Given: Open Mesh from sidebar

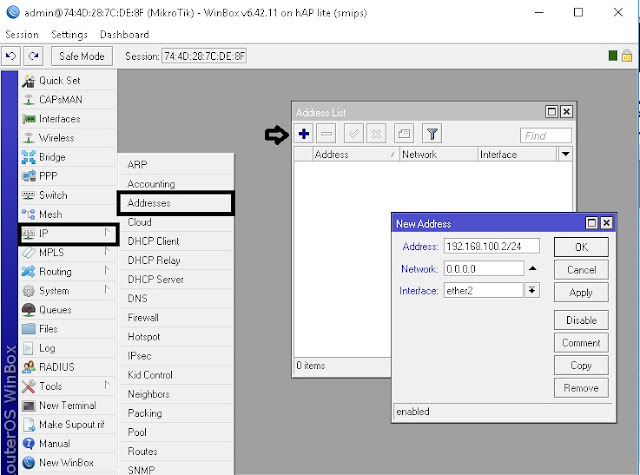Looking at the screenshot, I should (68, 214).
